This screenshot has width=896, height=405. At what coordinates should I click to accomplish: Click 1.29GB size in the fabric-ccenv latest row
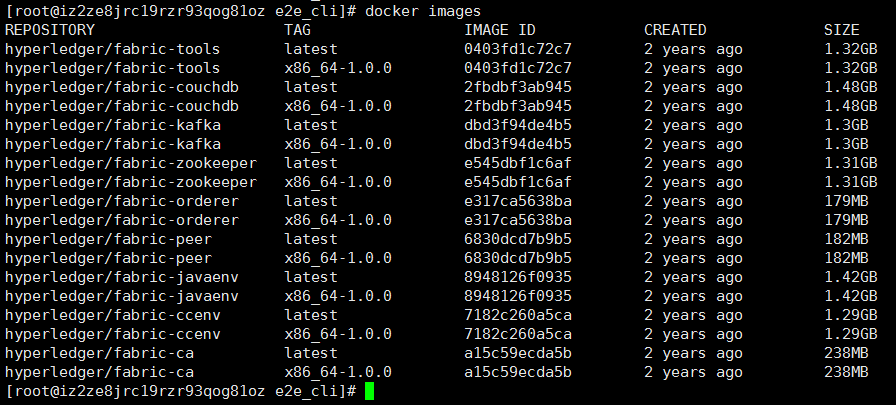[x=850, y=315]
